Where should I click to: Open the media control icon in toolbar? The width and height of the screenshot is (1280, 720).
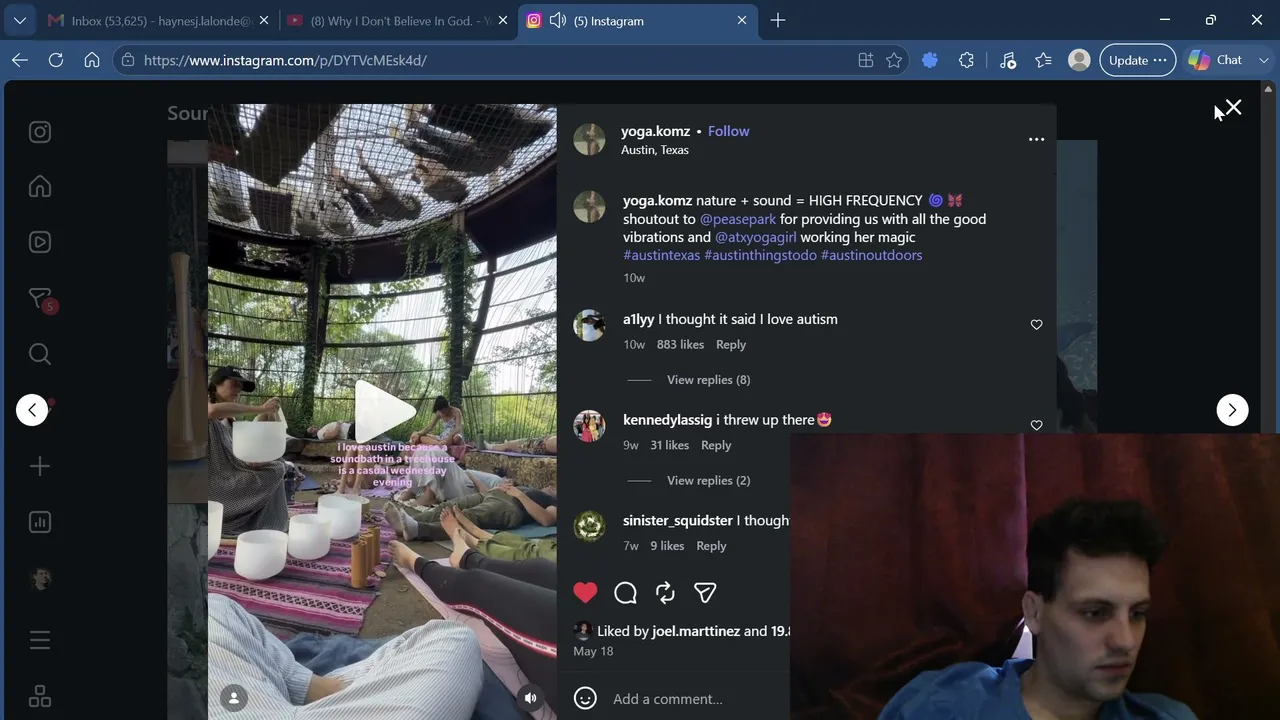pyautogui.click(x=1008, y=60)
